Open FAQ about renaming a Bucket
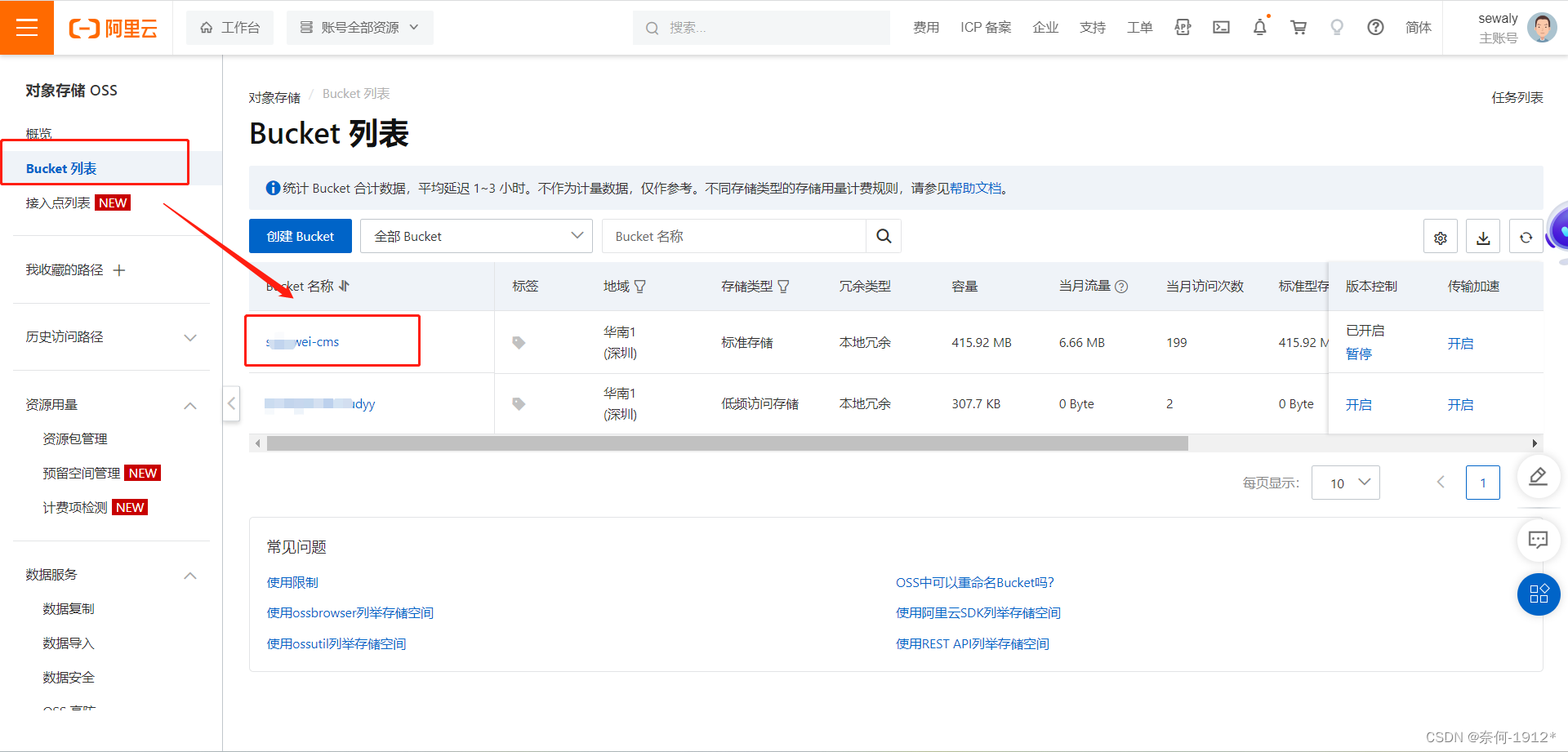Image resolution: width=1568 pixels, height=752 pixels. [x=975, y=583]
